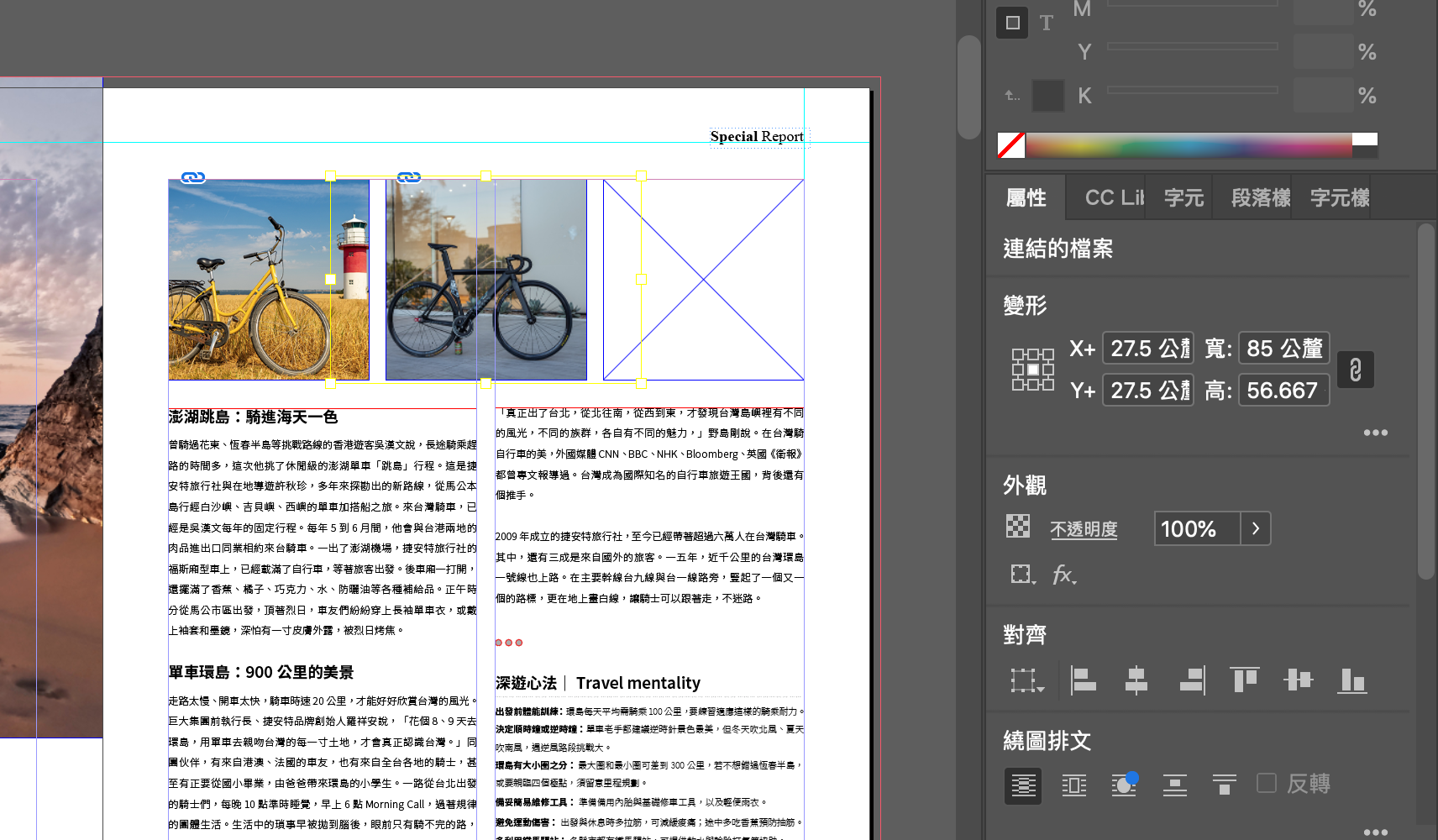Image resolution: width=1438 pixels, height=840 pixels.
Task: Click the align right edges icon
Action: tap(1191, 680)
